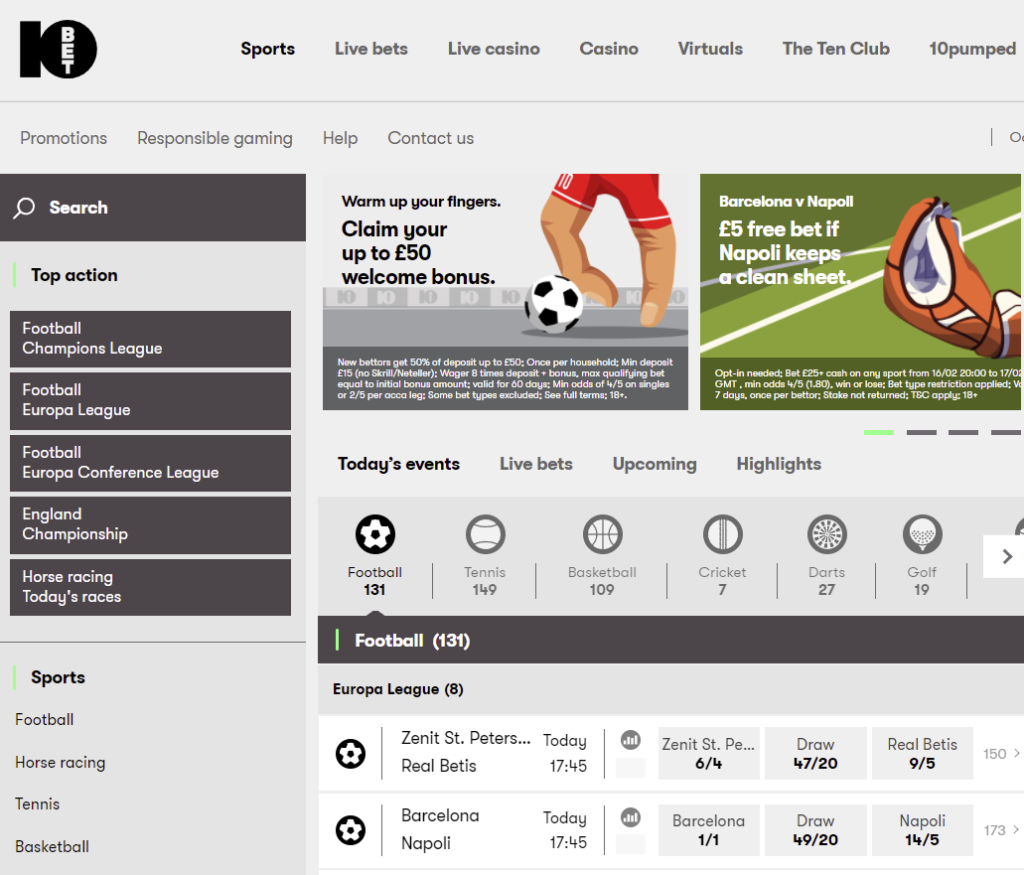Open Horse racing Today's races
The height and width of the screenshot is (875, 1024).
(150, 587)
